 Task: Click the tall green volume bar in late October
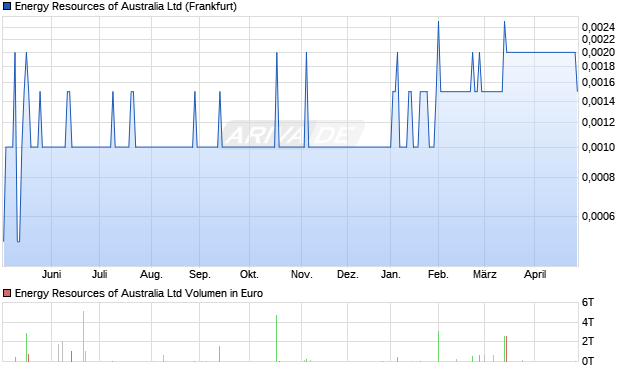(276, 339)
